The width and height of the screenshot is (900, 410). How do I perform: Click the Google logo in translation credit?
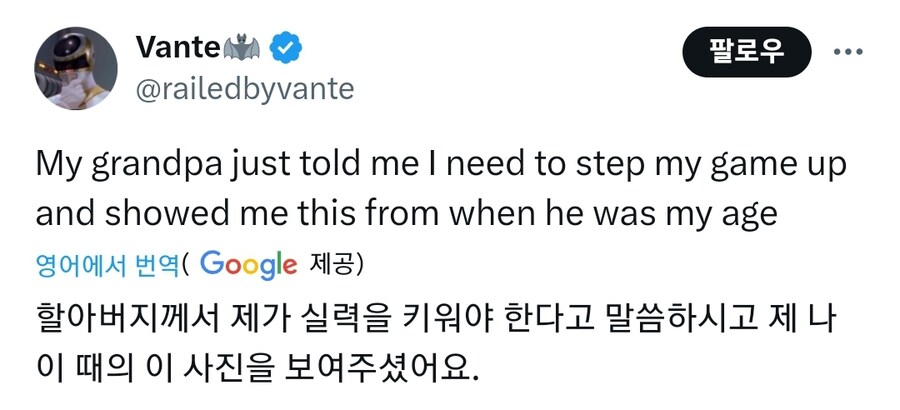pos(249,264)
